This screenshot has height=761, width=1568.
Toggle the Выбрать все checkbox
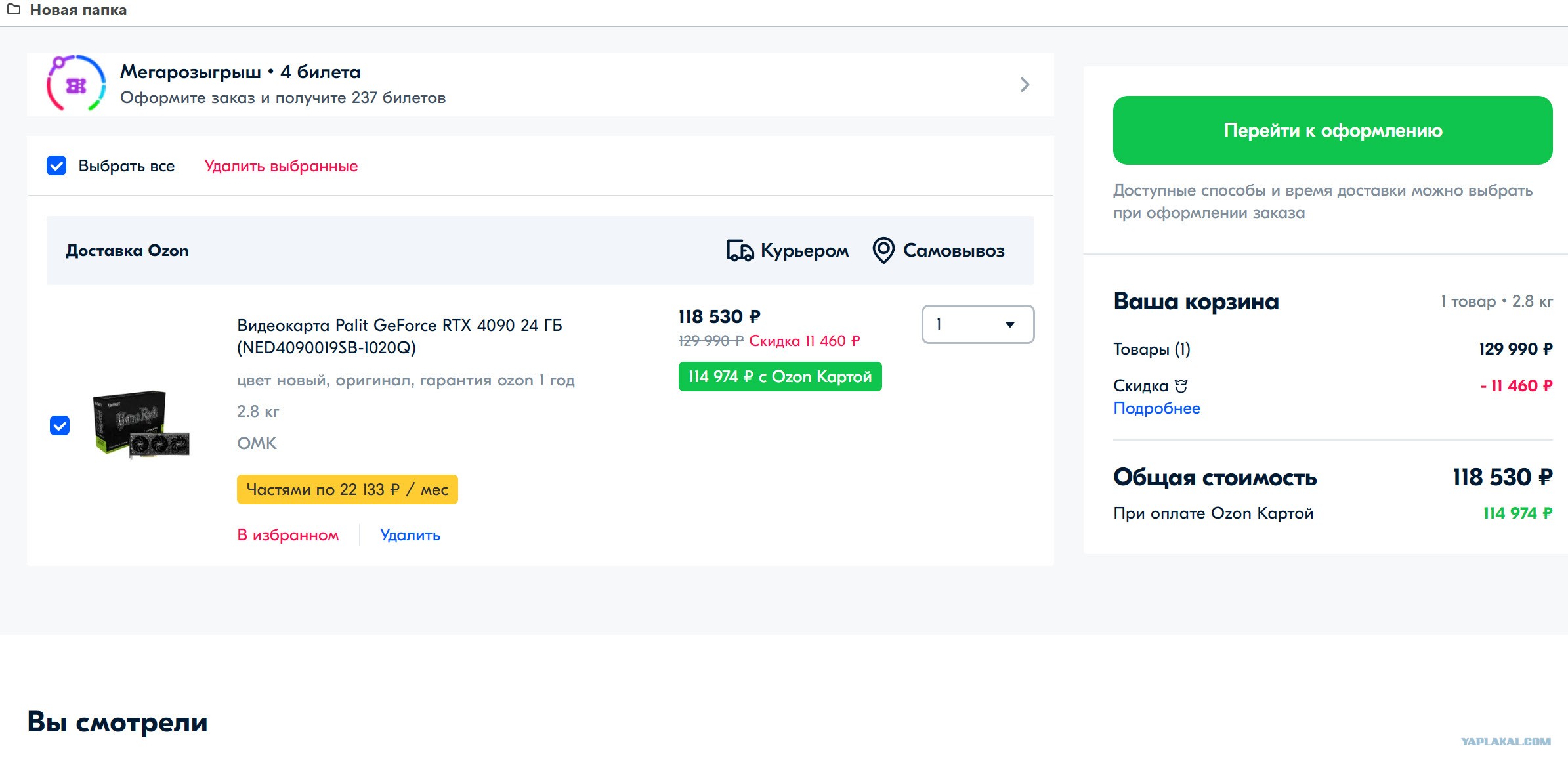click(x=56, y=166)
